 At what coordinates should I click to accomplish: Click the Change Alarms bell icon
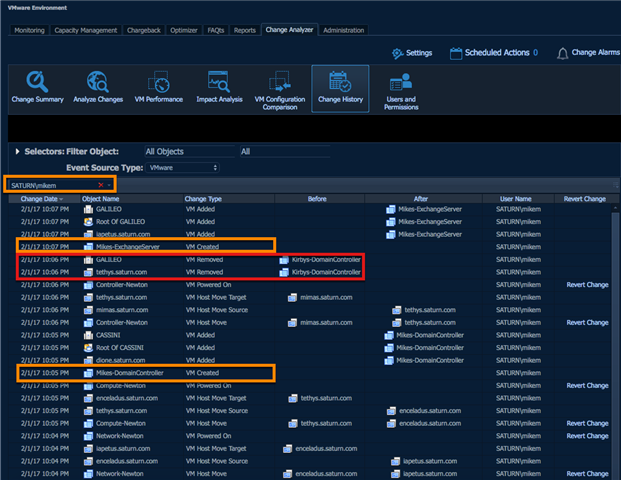[562, 53]
